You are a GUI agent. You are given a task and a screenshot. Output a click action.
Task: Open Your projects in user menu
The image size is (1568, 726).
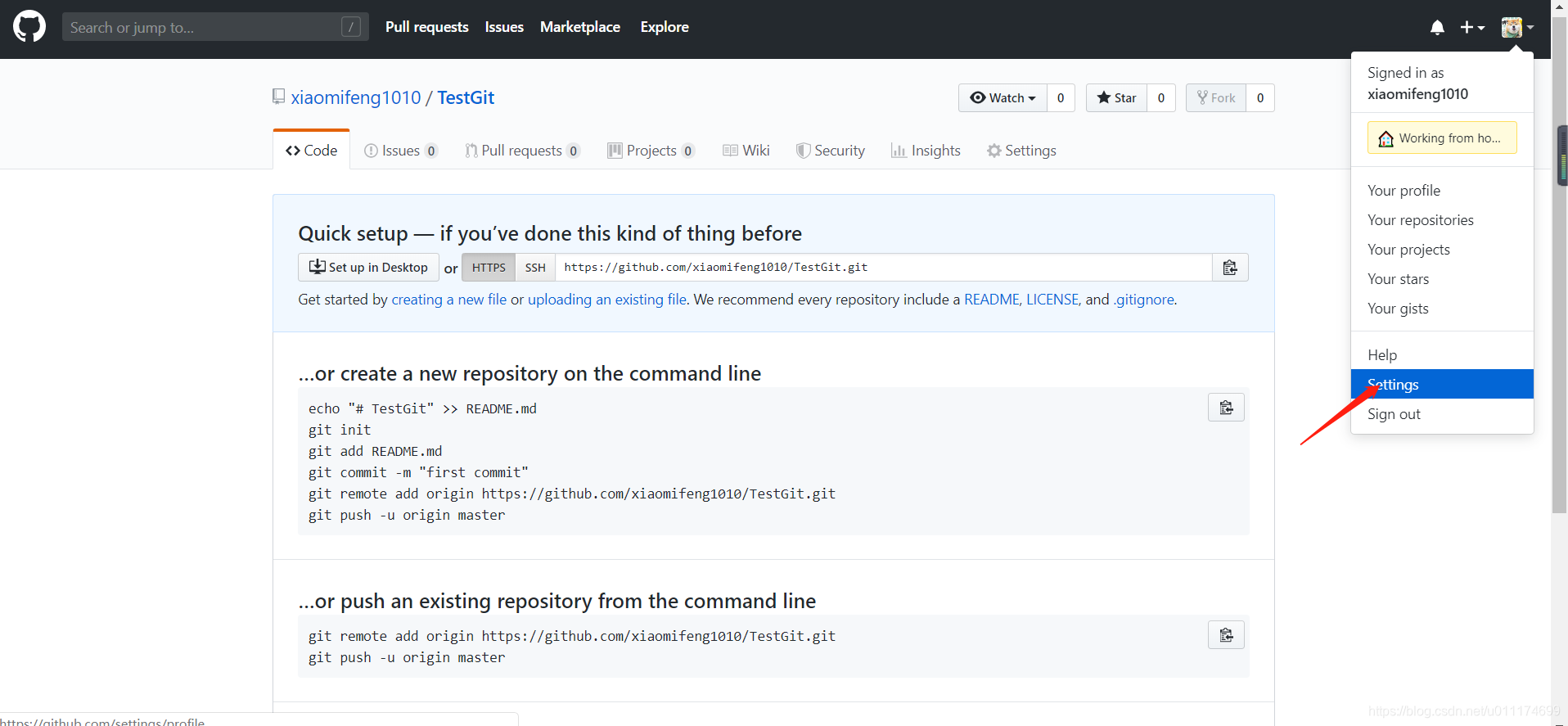coord(1442,250)
